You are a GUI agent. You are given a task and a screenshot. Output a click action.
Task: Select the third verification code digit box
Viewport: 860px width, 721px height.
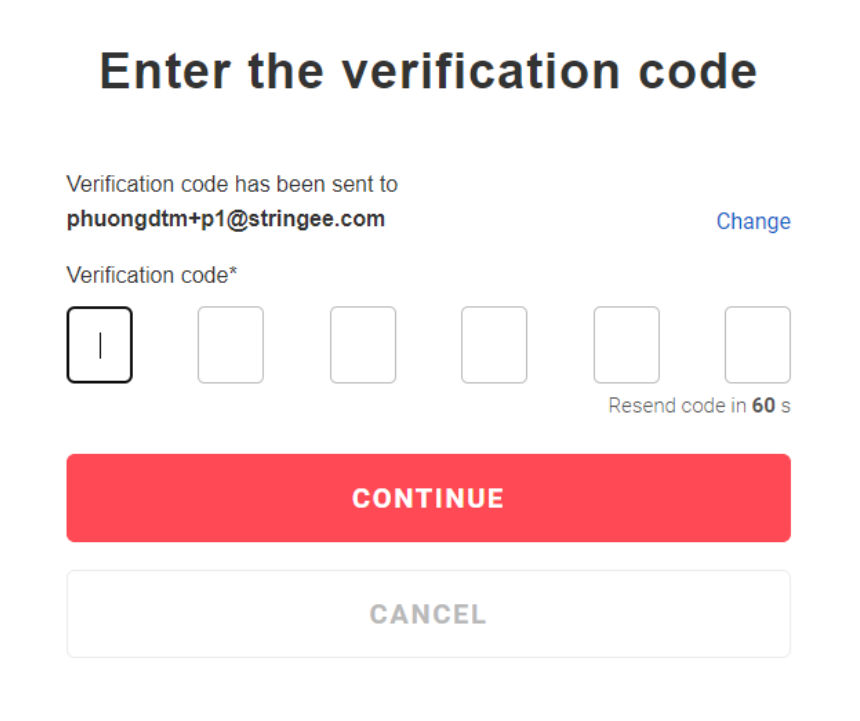click(363, 345)
